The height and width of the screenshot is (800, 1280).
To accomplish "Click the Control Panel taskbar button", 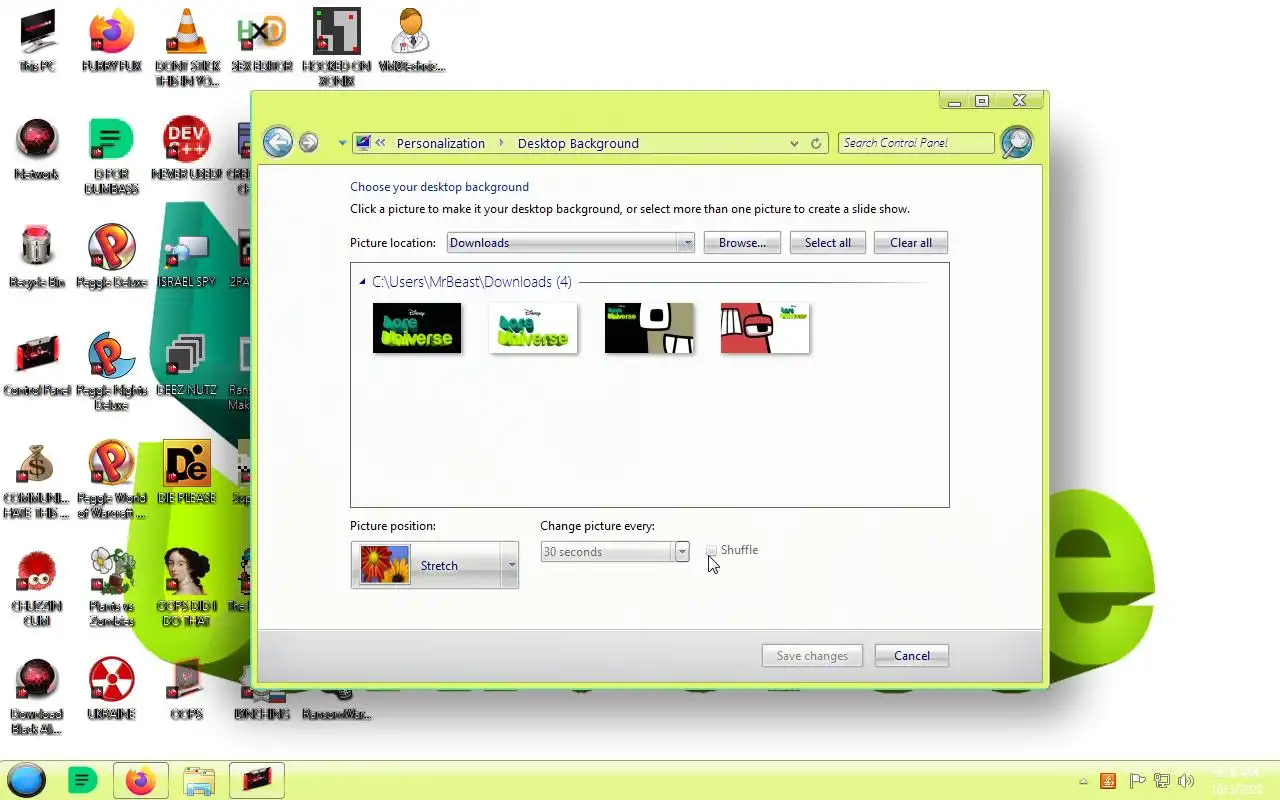I will pos(257,780).
